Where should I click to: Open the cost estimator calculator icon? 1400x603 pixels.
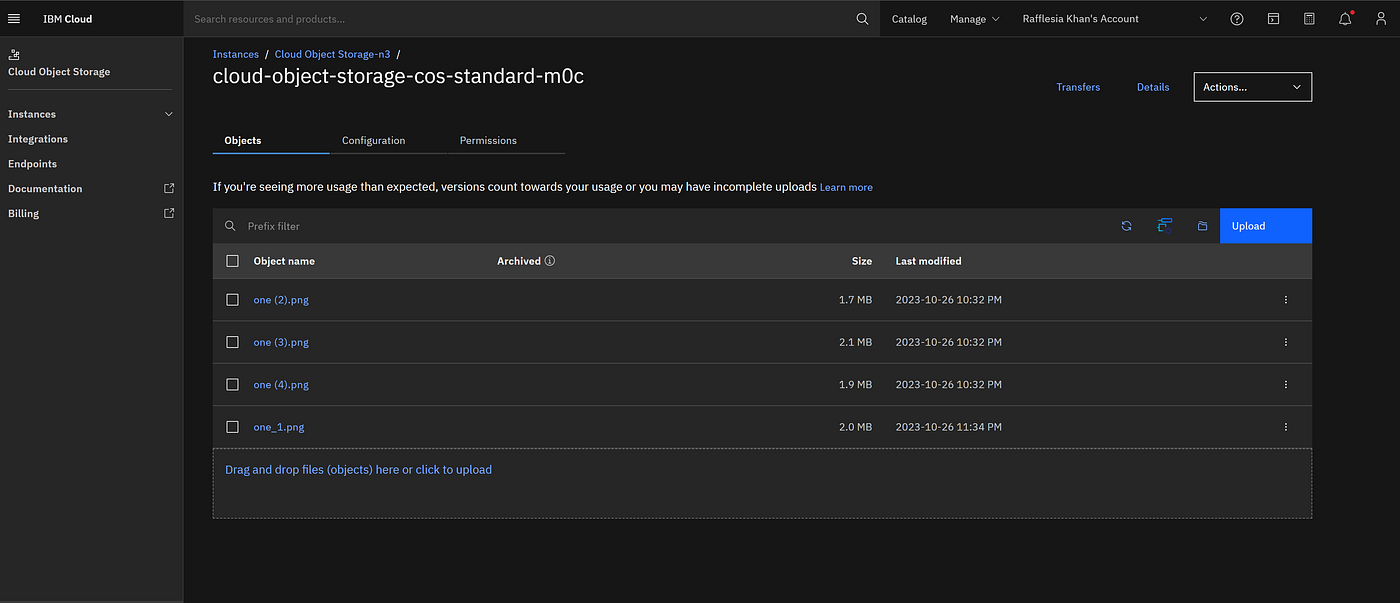[1309, 19]
